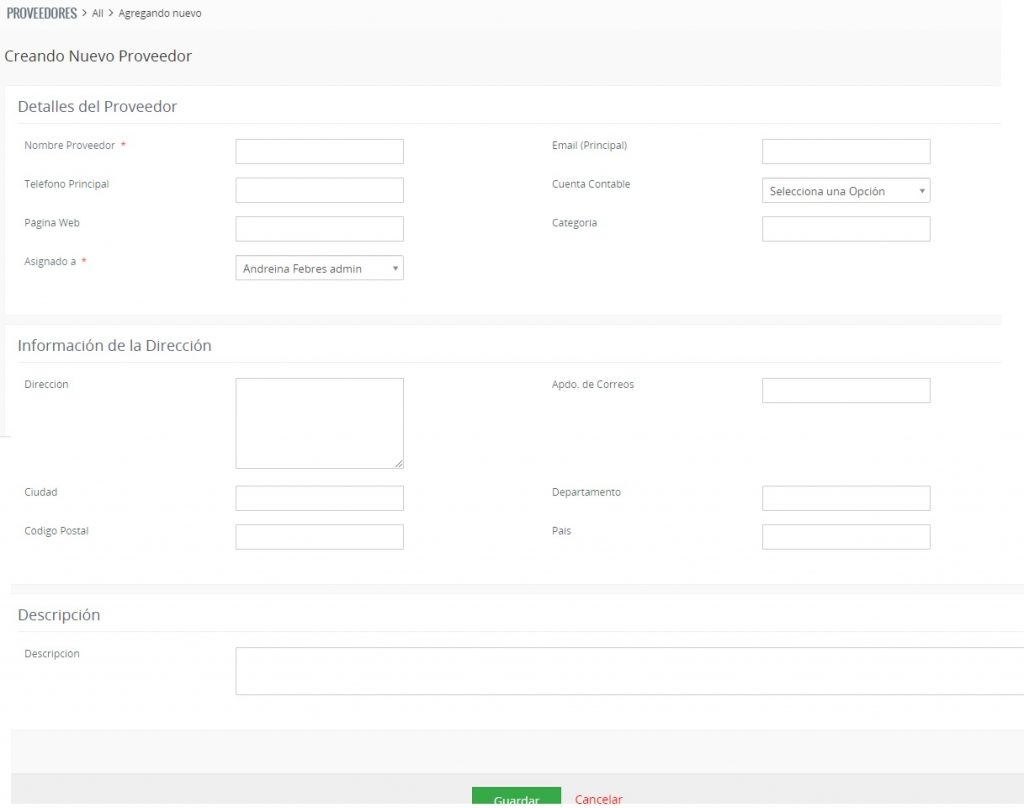The width and height of the screenshot is (1024, 808).
Task: Click the Ciudad input field
Action: click(319, 498)
